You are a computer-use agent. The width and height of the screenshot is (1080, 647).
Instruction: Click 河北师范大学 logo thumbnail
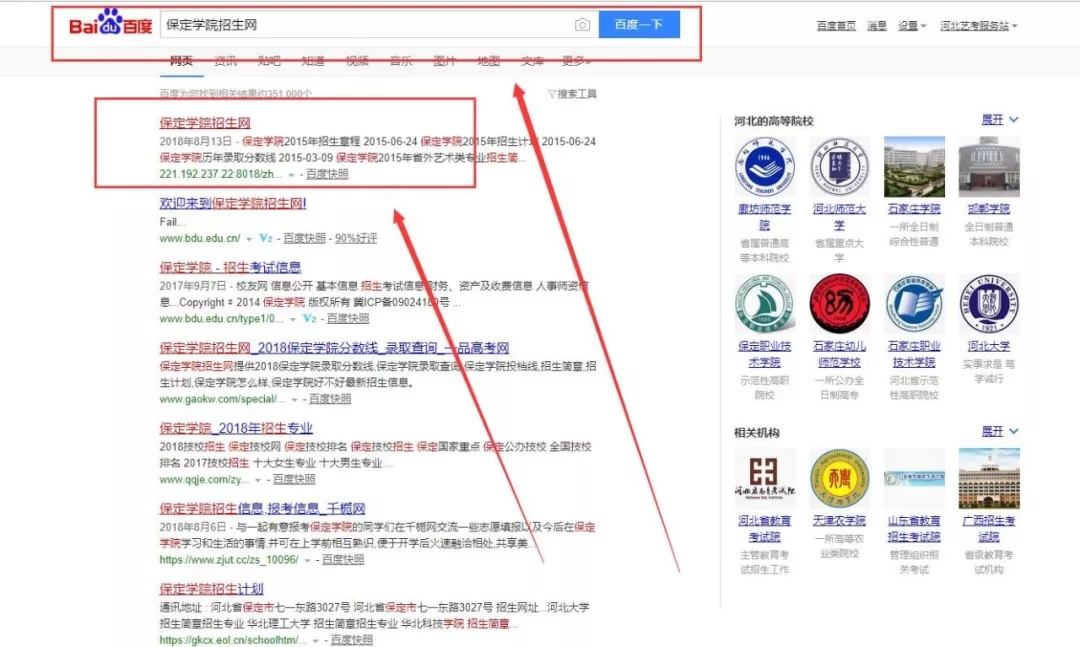click(839, 167)
